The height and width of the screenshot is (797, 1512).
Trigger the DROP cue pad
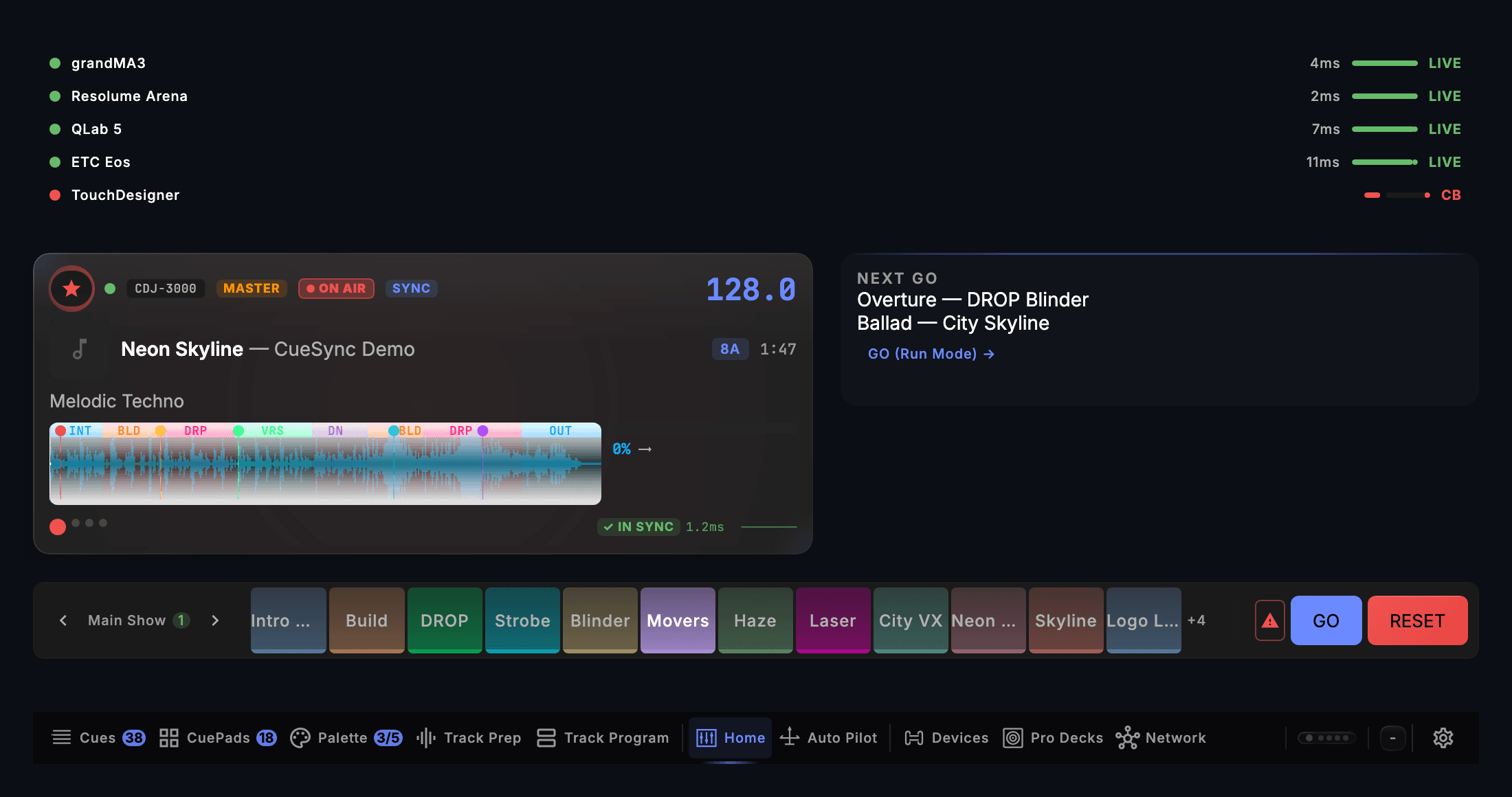tap(445, 620)
